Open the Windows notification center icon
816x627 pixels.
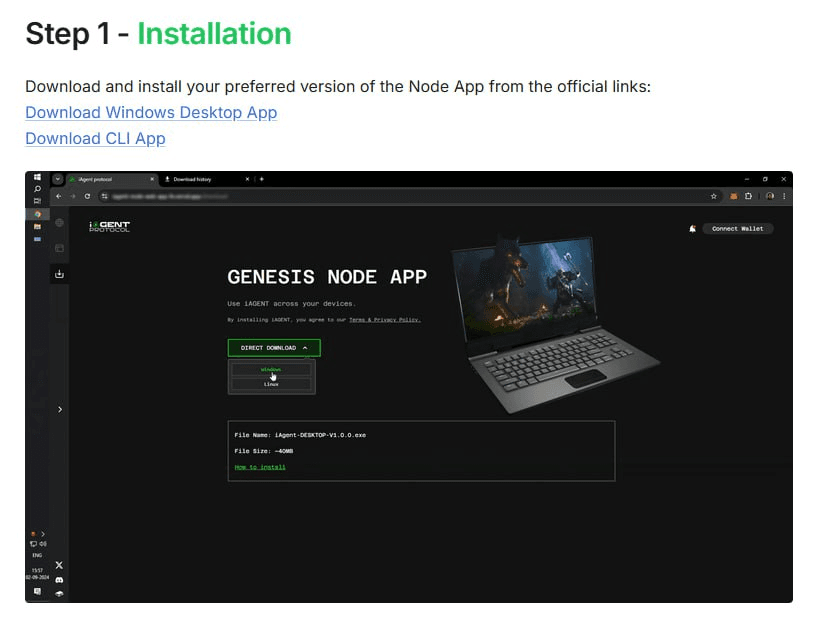(37, 592)
